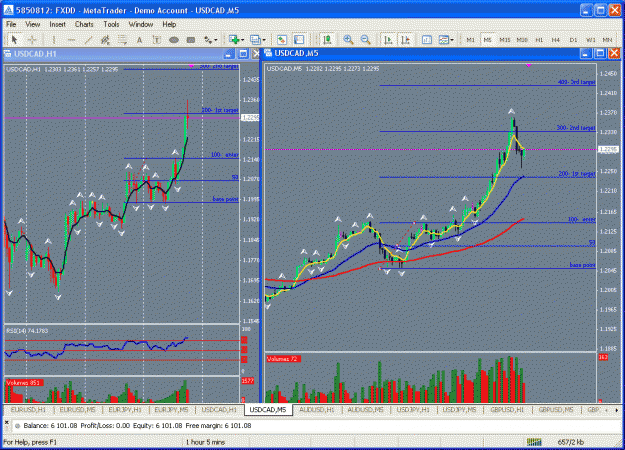This screenshot has width=625, height=450.
Task: Open the File menu
Action: point(11,24)
